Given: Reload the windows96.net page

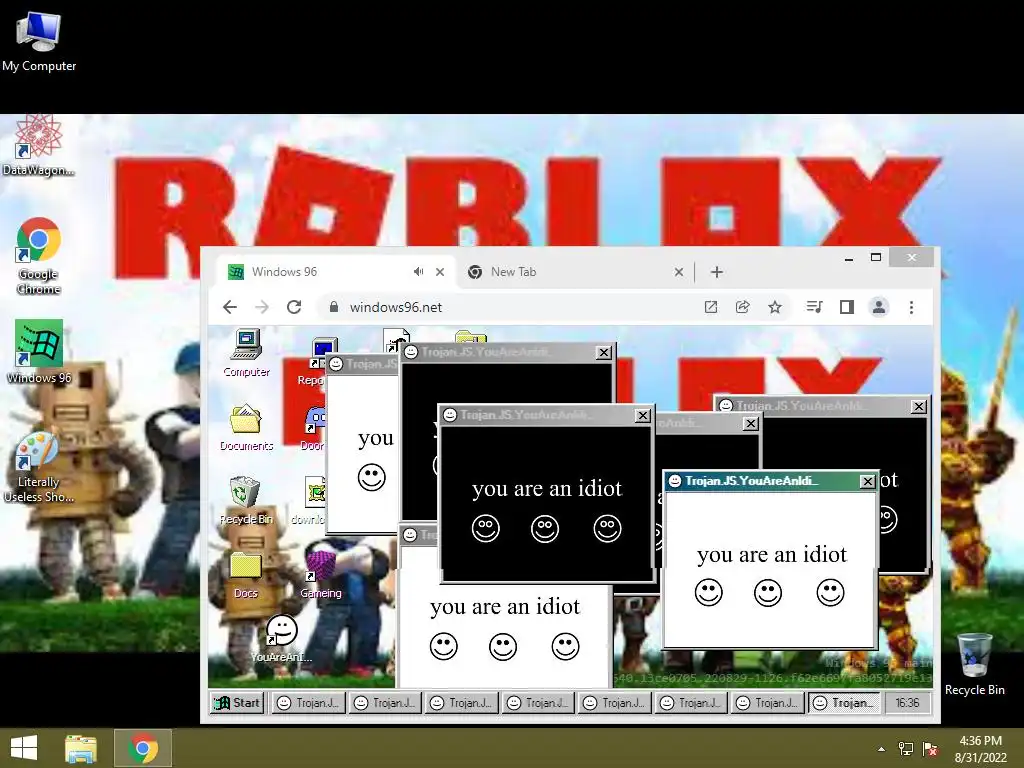Looking at the screenshot, I should [x=294, y=307].
